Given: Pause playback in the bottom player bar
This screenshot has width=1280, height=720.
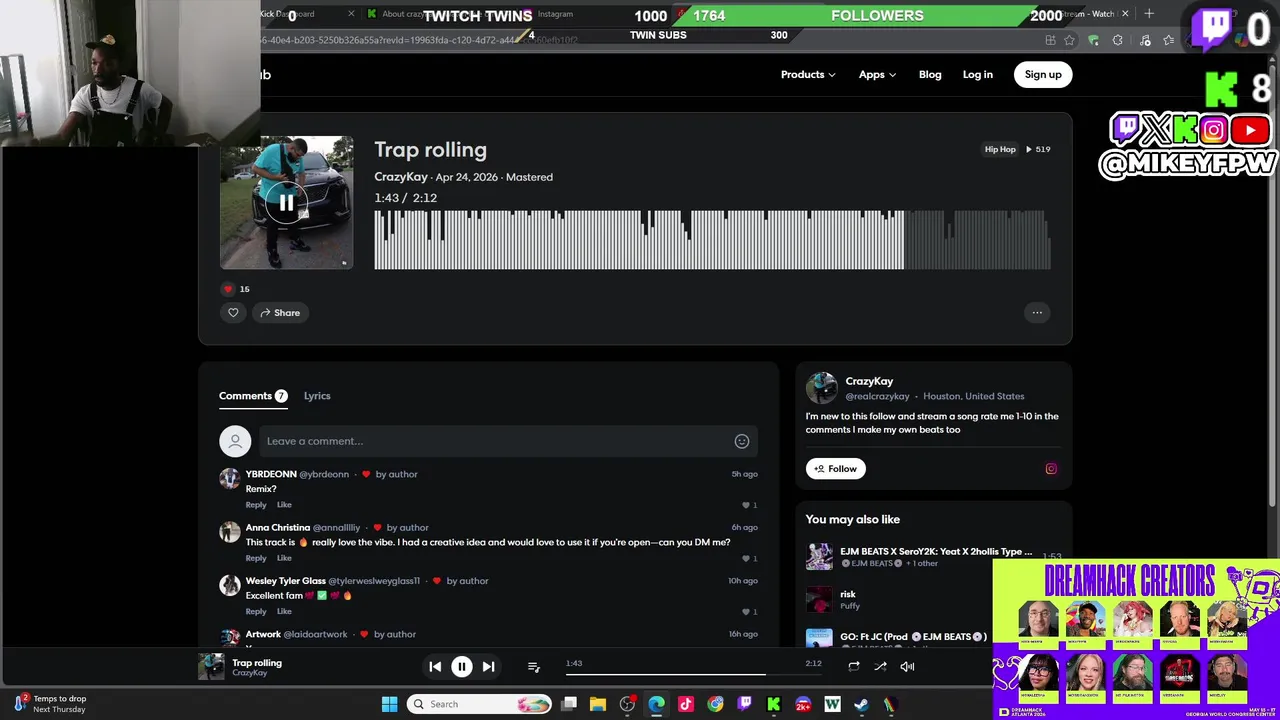Looking at the screenshot, I should pyautogui.click(x=462, y=666).
